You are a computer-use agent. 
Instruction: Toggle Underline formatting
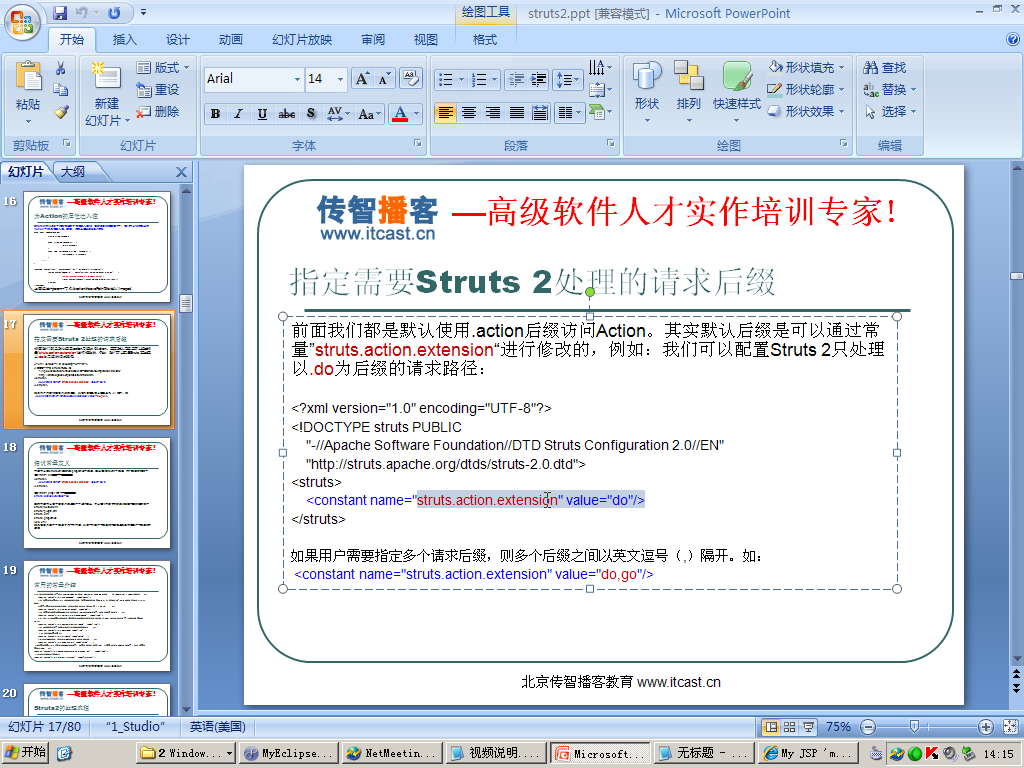[263, 114]
